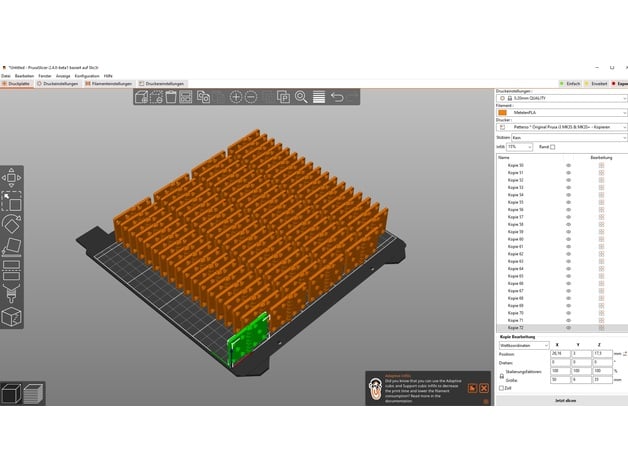Screen dimensions: 628x472
Task: Click the Undo arrow icon
Action: point(337,97)
